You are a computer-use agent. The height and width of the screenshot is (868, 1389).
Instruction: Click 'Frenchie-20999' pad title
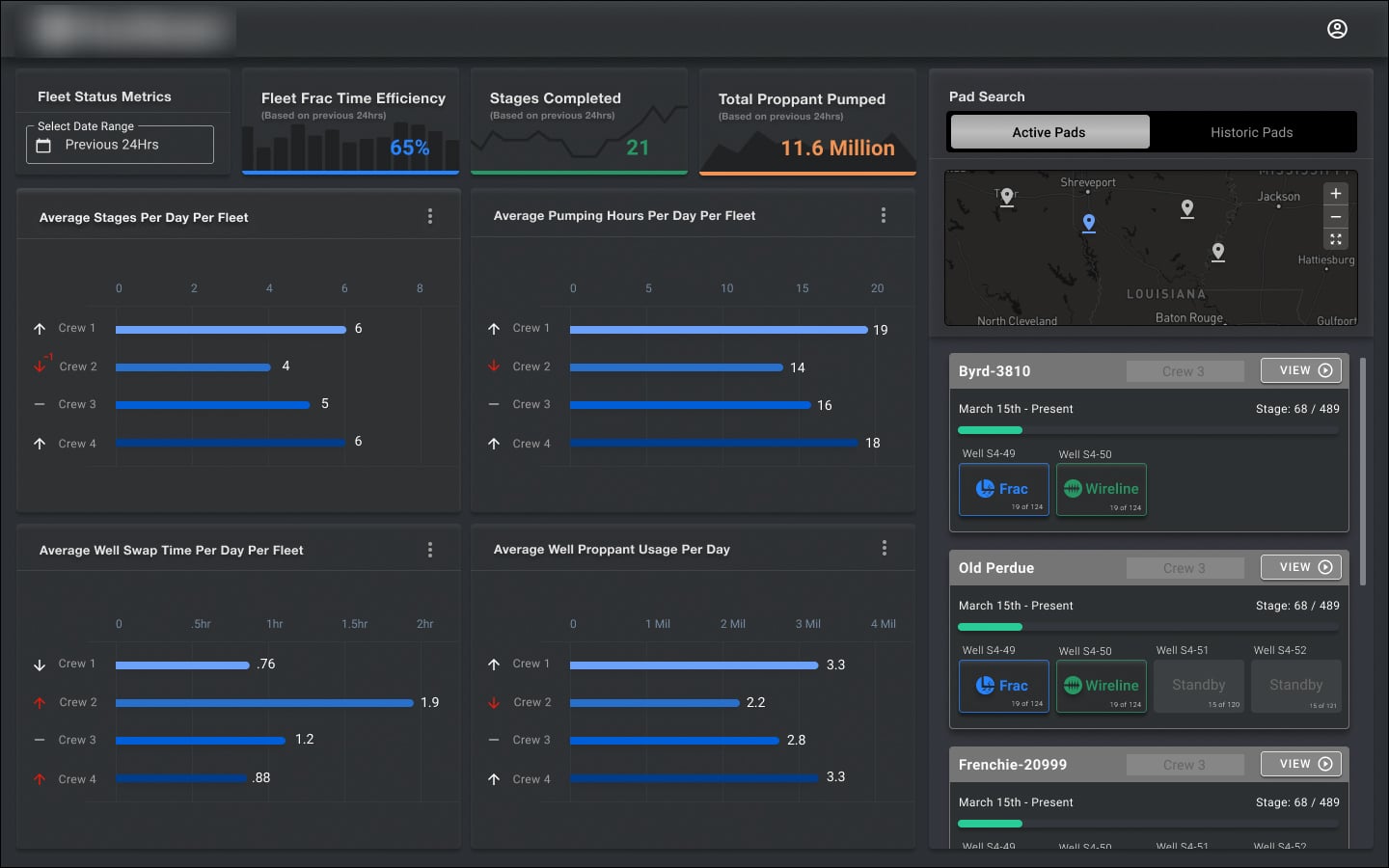(1013, 765)
